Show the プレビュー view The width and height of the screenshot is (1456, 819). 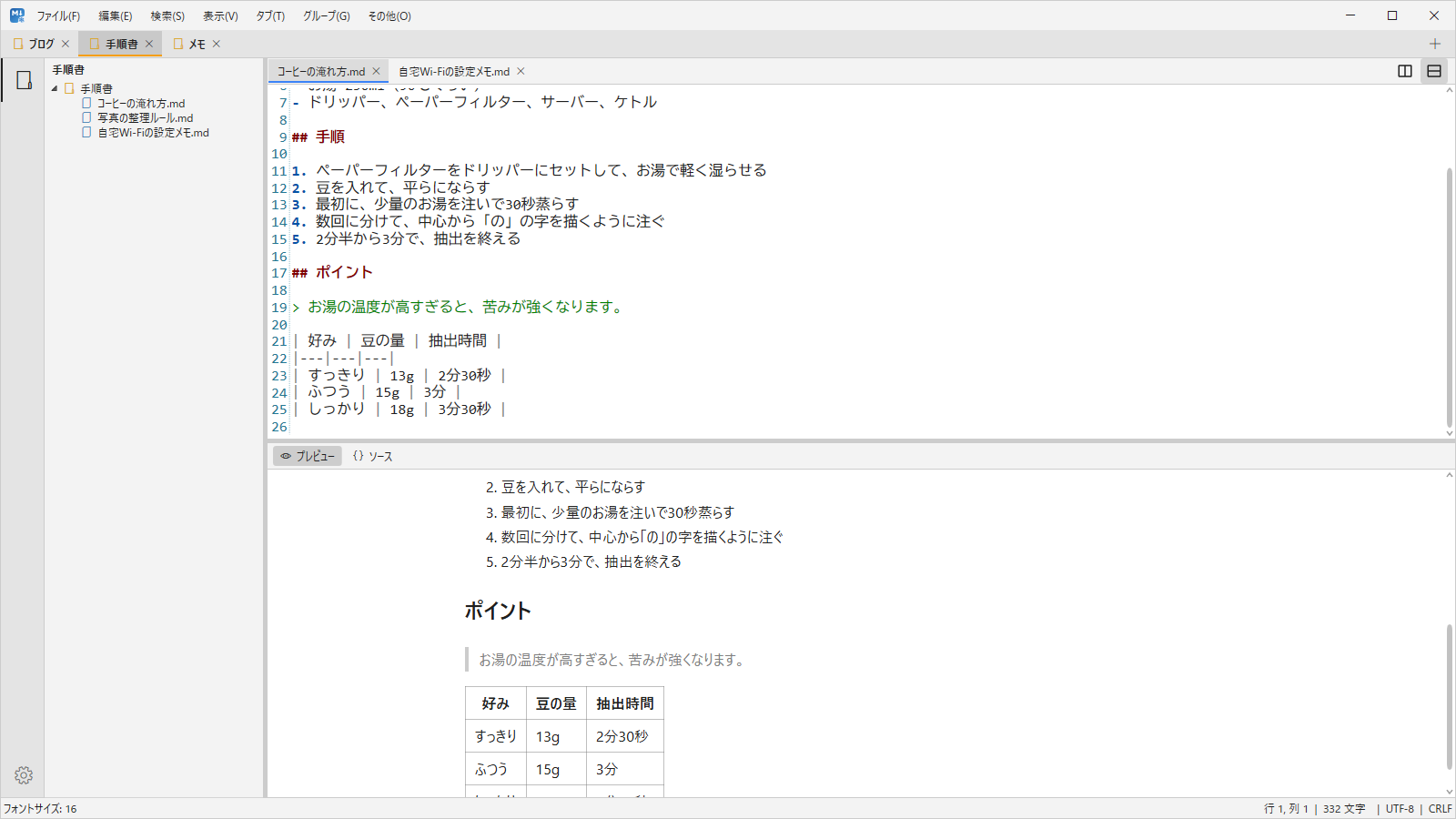click(x=308, y=456)
